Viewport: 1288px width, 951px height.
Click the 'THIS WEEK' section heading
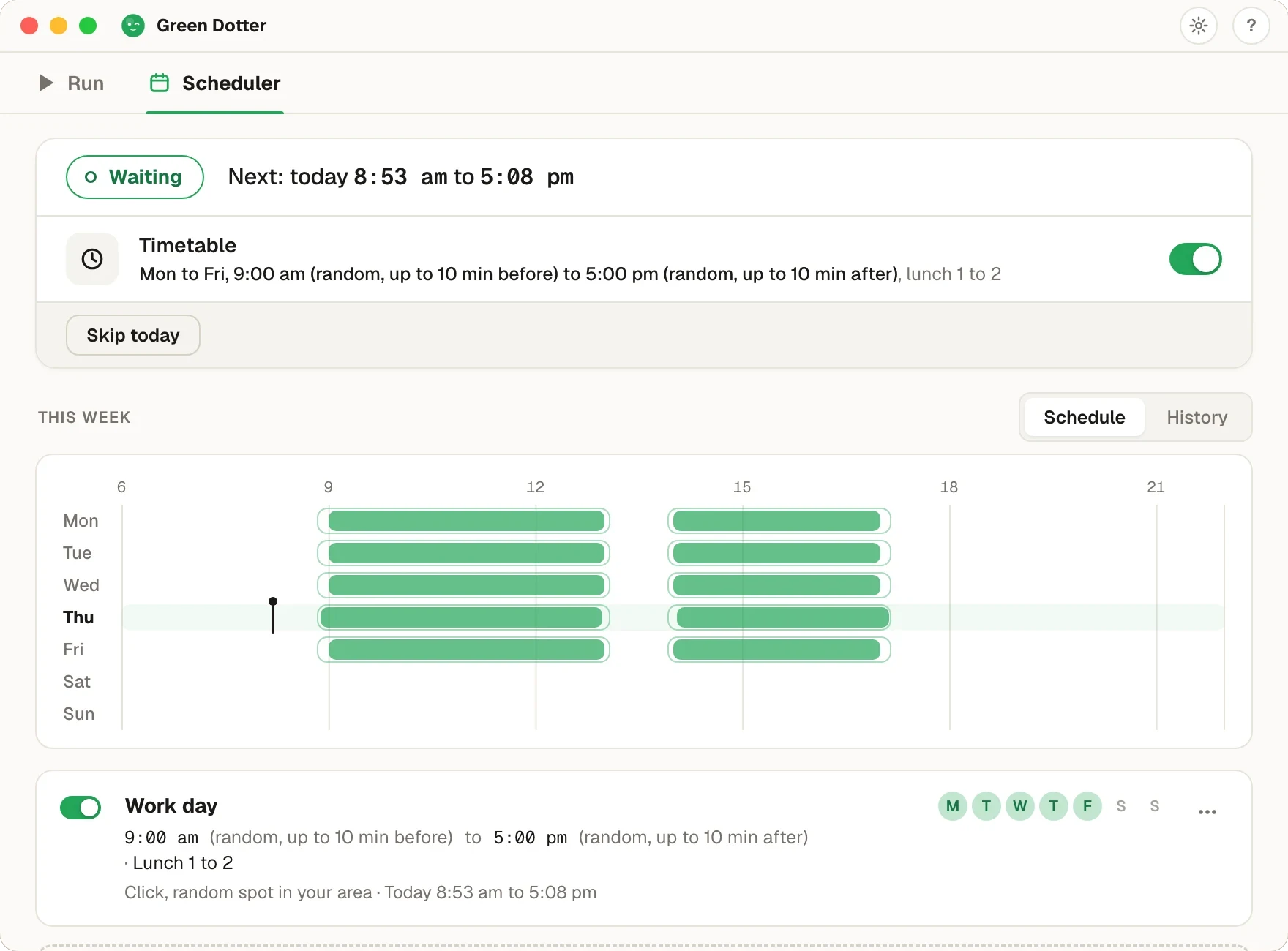[x=84, y=417]
